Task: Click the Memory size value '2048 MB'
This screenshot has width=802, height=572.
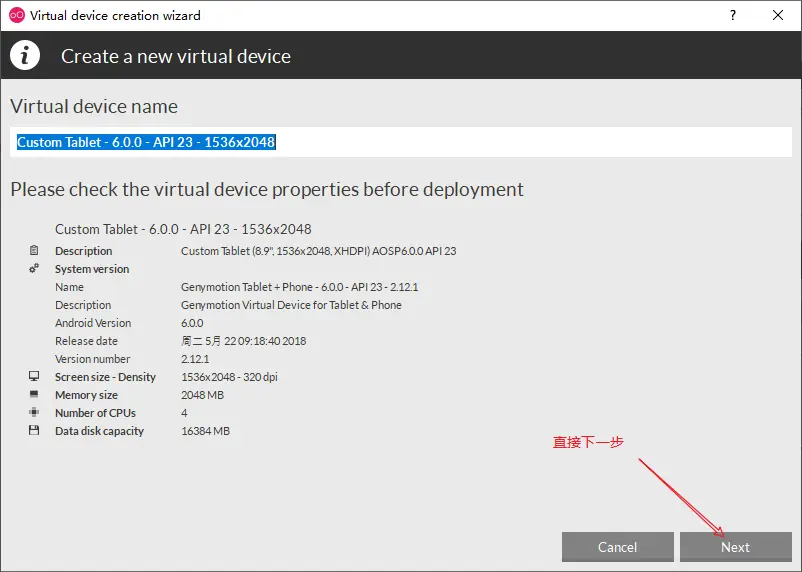Action: (x=203, y=395)
